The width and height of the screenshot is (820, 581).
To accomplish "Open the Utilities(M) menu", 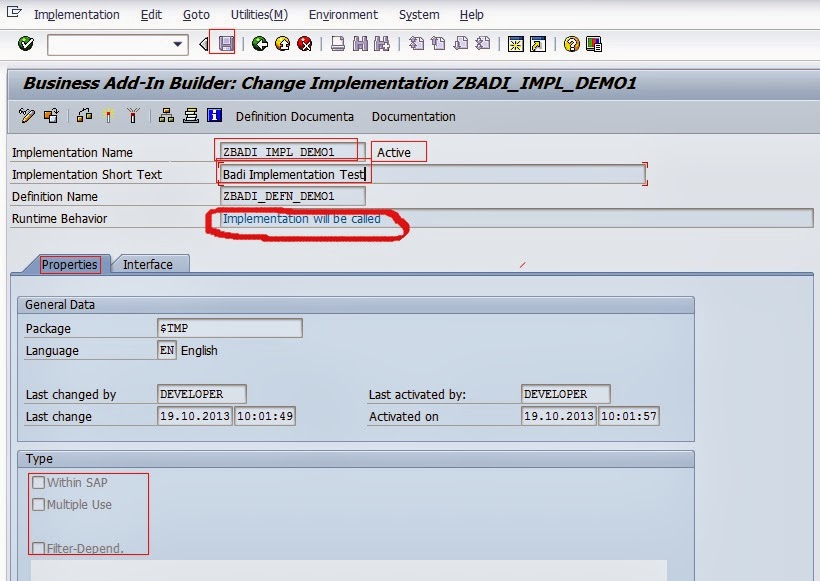I will [x=259, y=14].
